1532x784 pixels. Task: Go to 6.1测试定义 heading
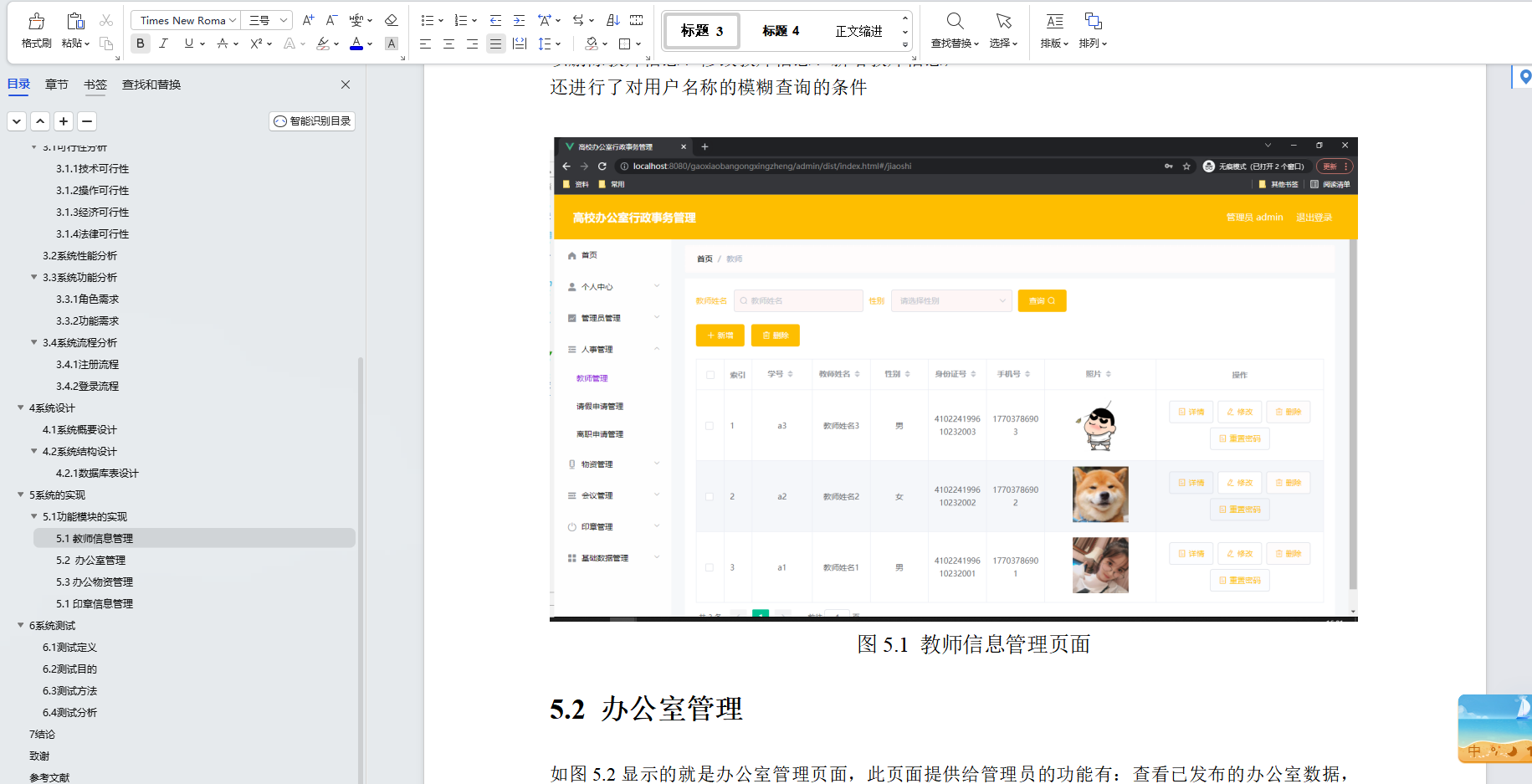point(69,647)
